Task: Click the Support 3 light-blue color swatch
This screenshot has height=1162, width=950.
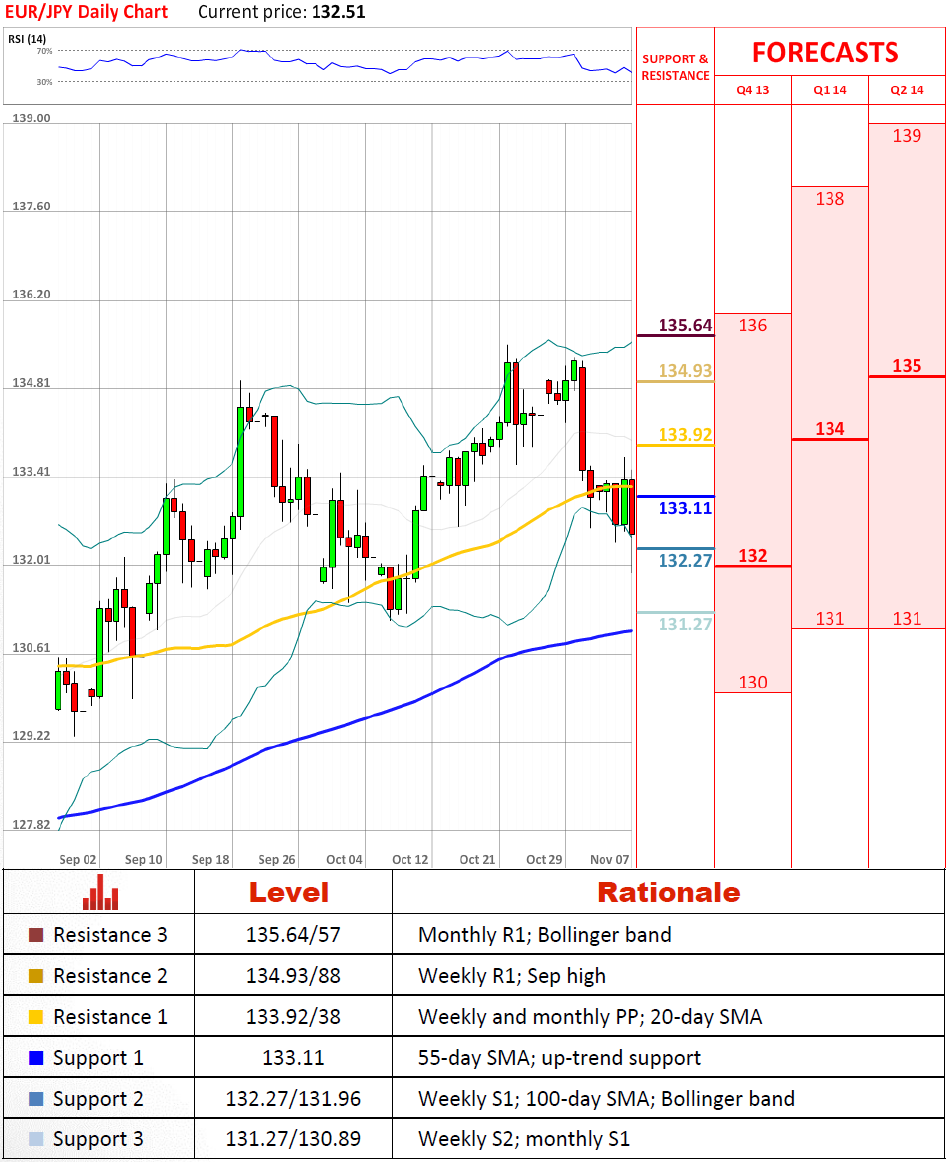Action: pos(36,1139)
